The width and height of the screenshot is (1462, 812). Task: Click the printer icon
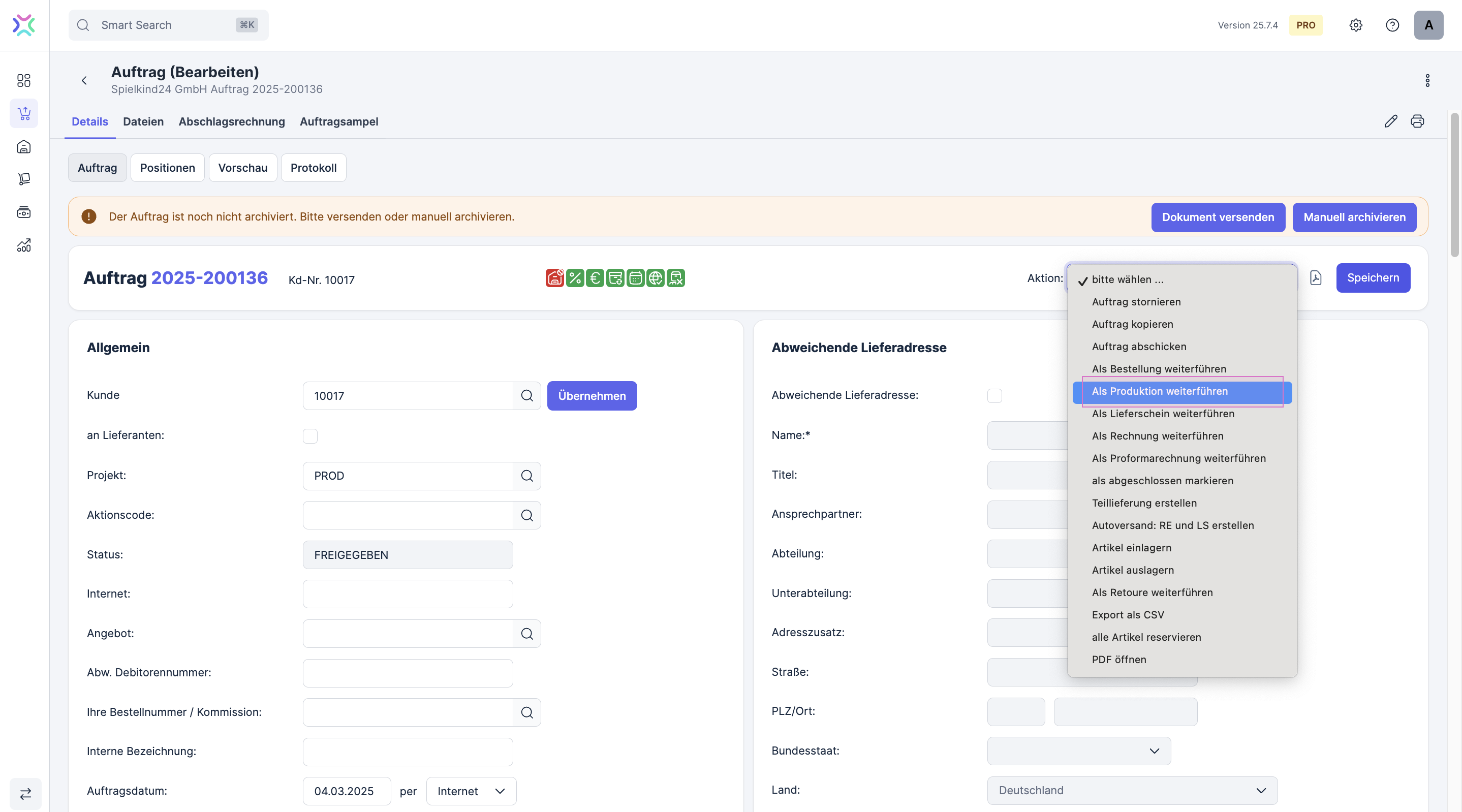click(x=1417, y=121)
